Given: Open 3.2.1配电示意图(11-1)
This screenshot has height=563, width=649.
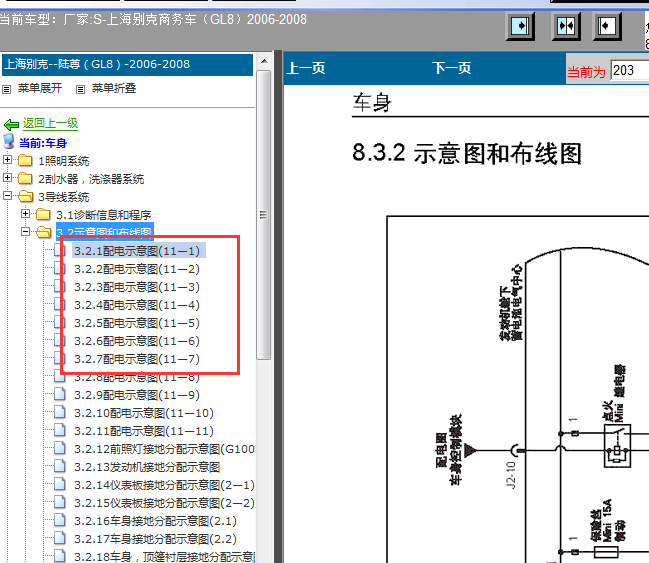Looking at the screenshot, I should pyautogui.click(x=137, y=251).
